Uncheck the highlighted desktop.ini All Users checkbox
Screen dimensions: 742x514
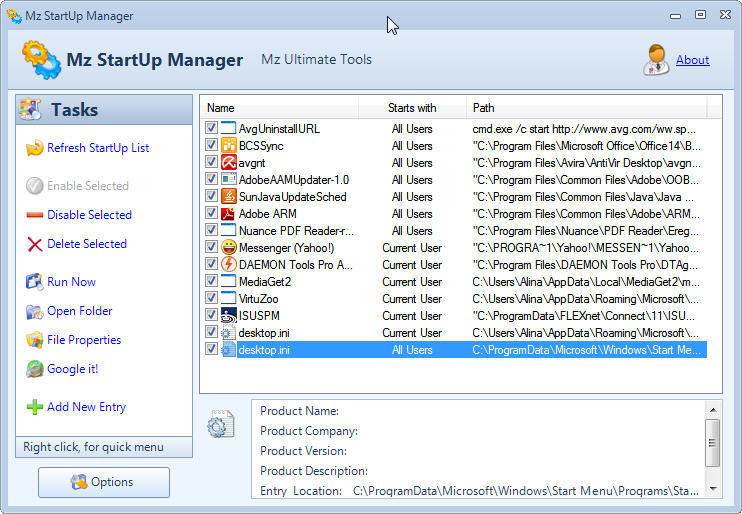(211, 349)
